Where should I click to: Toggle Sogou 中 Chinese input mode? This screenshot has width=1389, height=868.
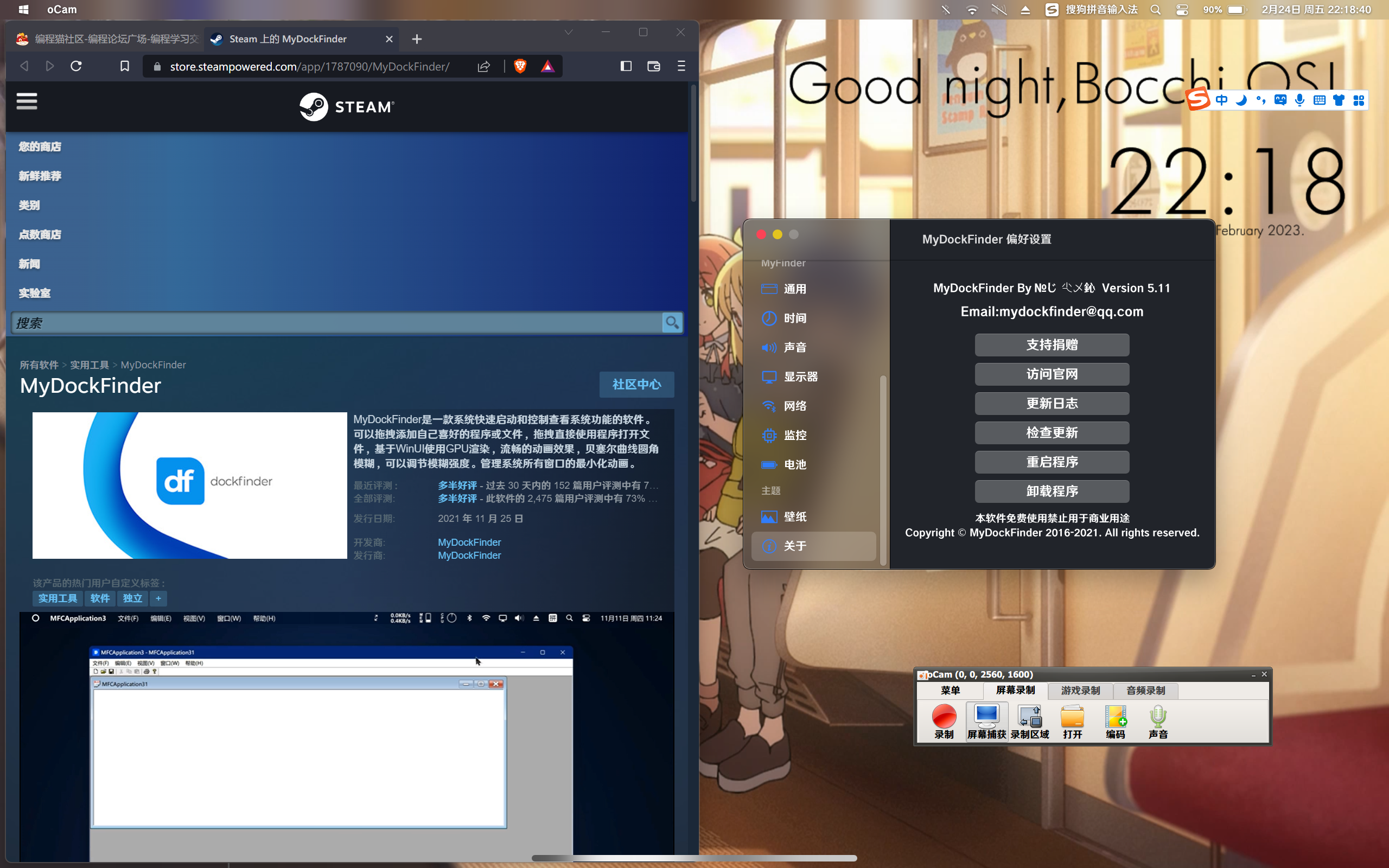point(1221,100)
